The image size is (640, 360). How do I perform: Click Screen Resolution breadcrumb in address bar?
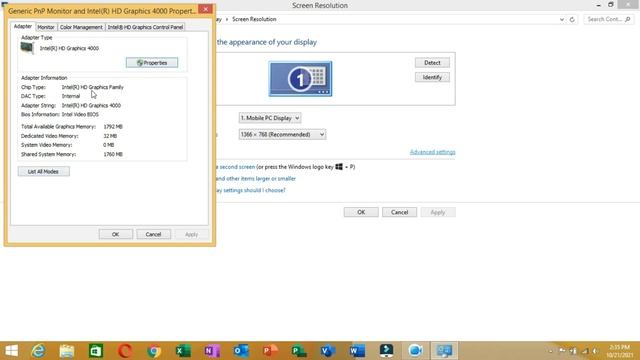(x=254, y=19)
